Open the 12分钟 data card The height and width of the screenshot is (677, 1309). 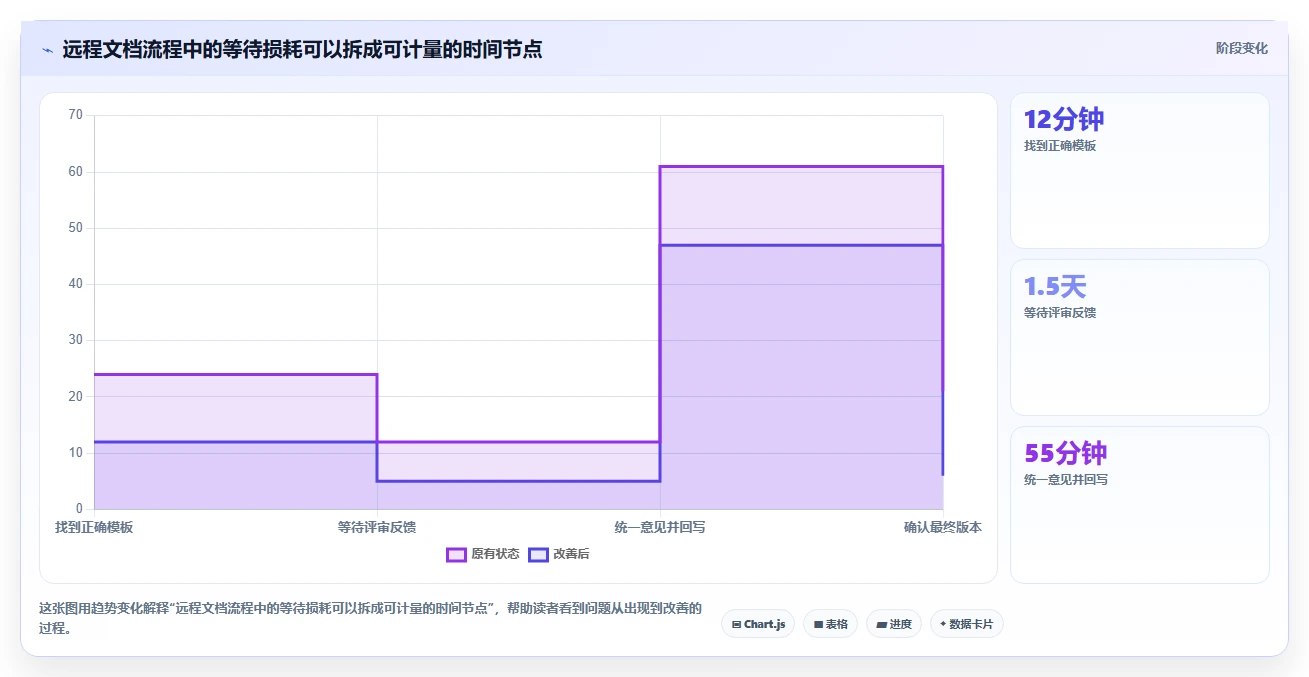1139,170
